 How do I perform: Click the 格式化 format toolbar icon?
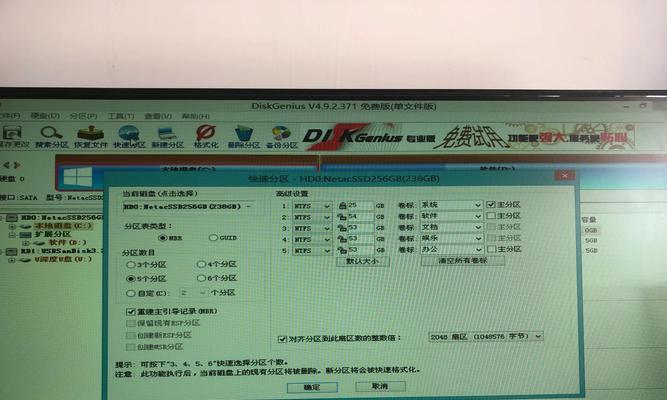tap(206, 136)
